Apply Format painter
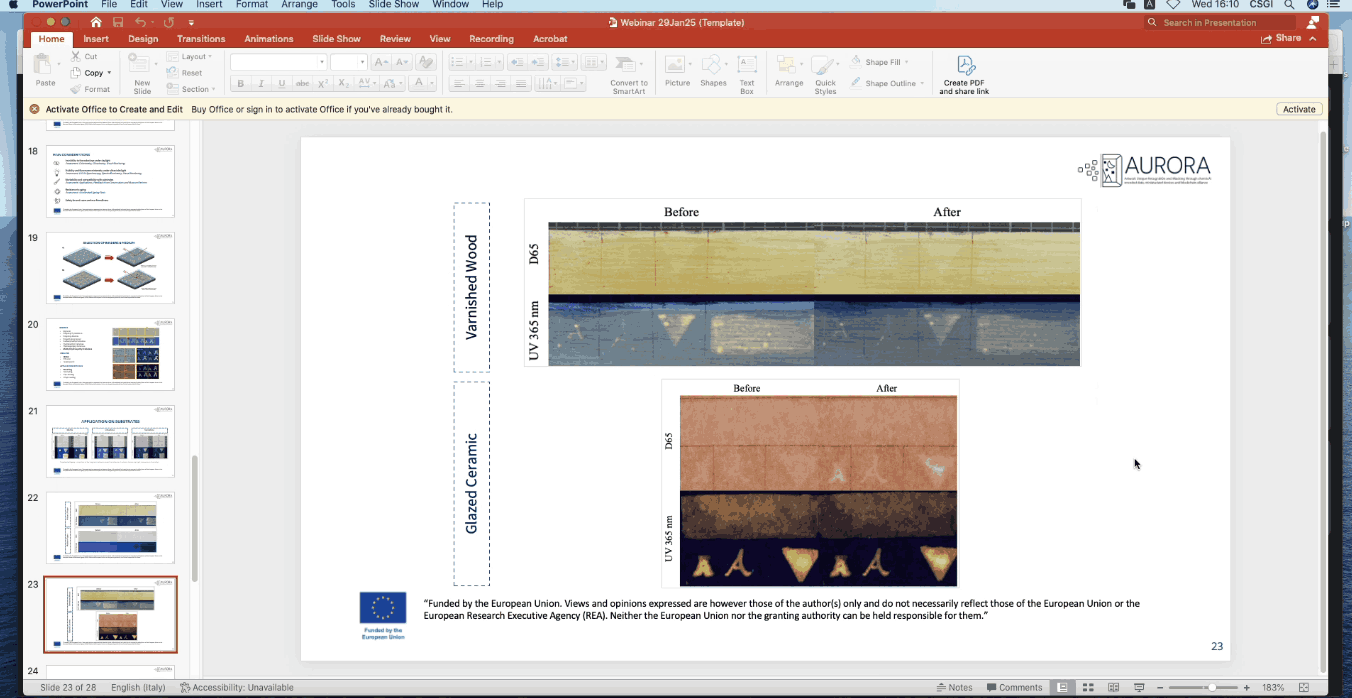 point(90,89)
